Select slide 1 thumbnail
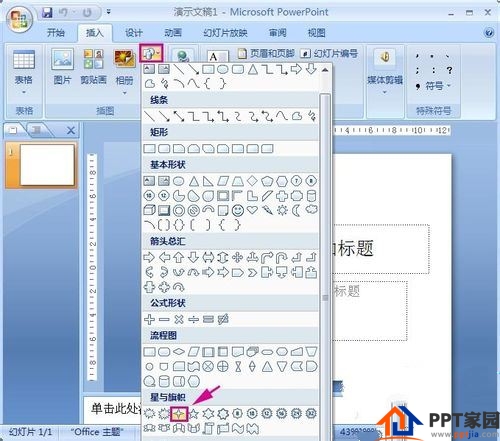Viewport: 500px width, 441px height. (47, 165)
